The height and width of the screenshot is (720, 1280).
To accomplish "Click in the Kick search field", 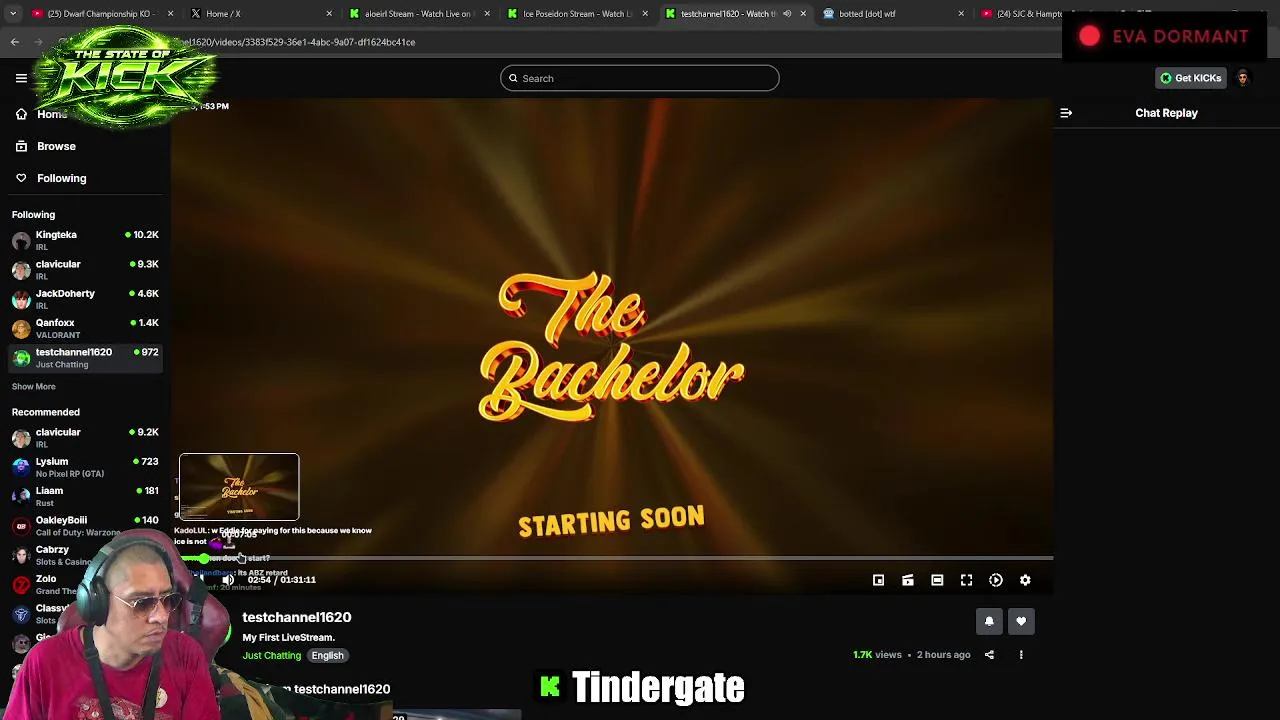I will coord(640,78).
